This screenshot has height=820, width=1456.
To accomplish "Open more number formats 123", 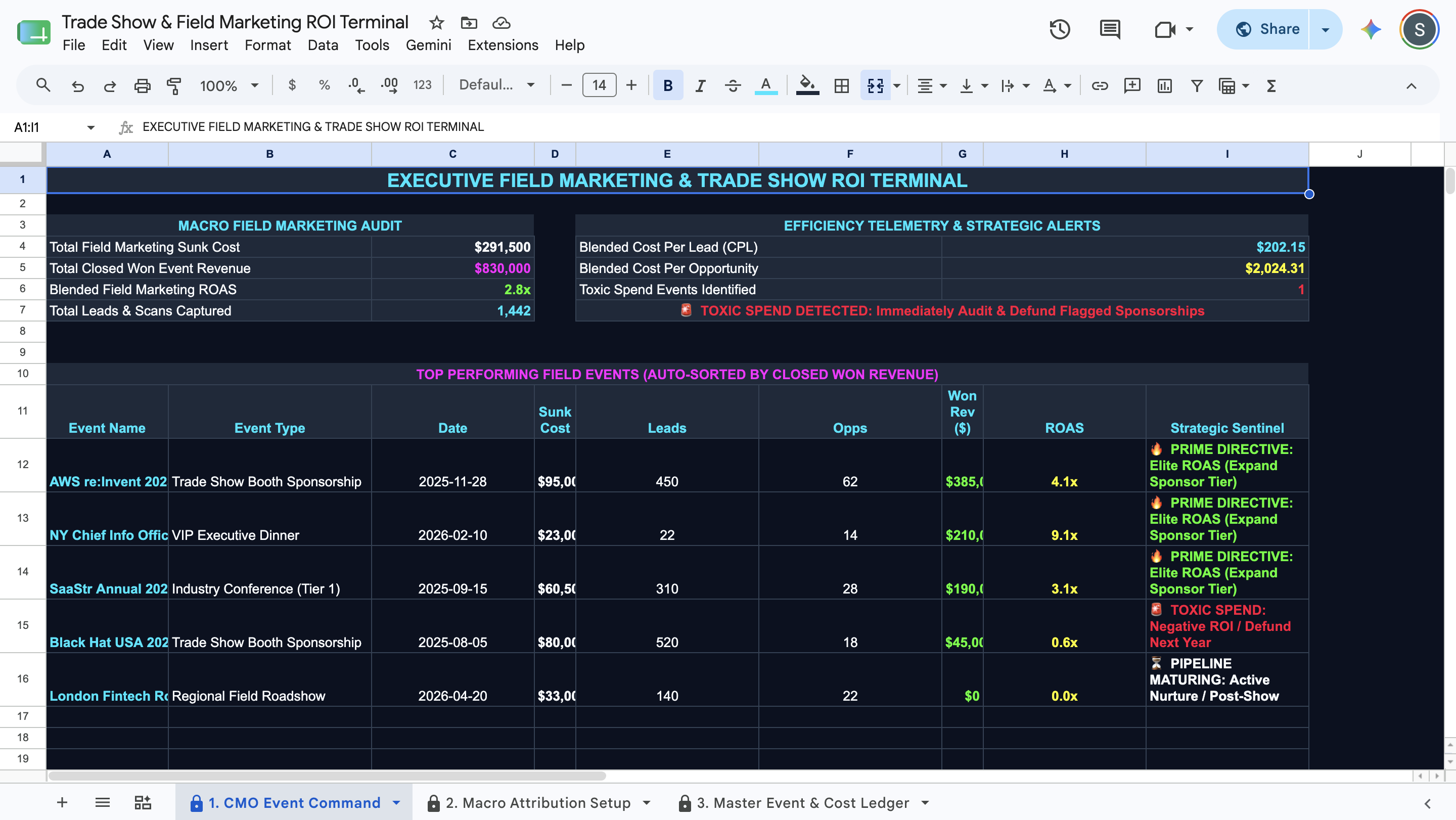I will click(422, 85).
